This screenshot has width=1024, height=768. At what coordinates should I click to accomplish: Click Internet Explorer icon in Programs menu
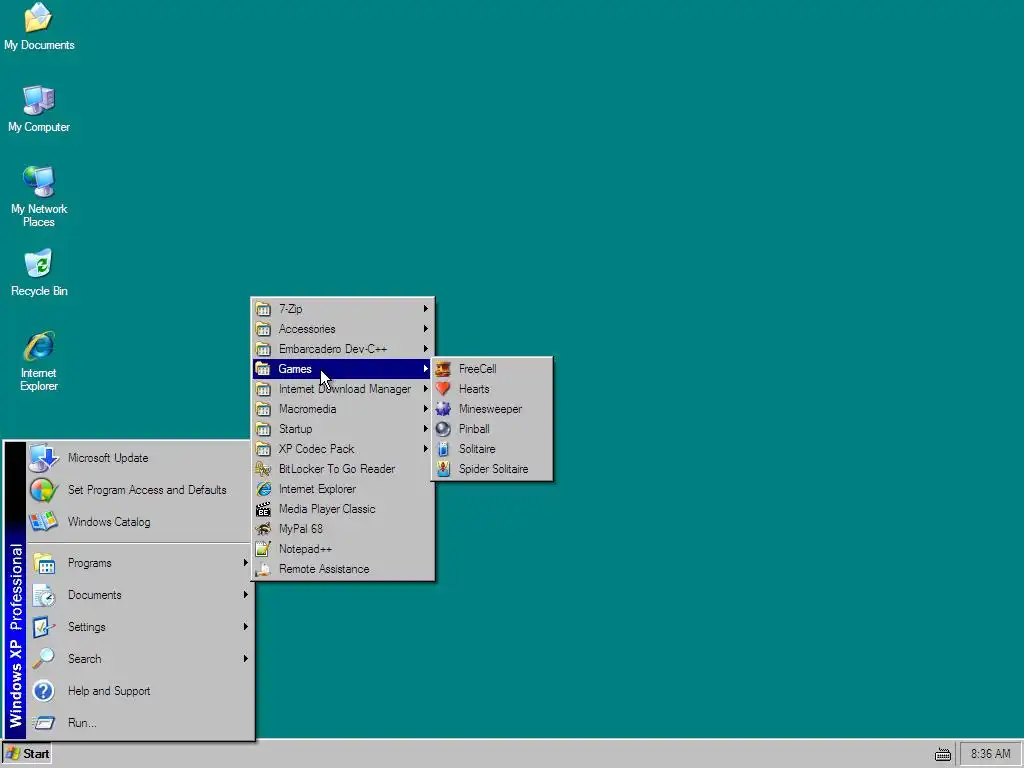(263, 489)
